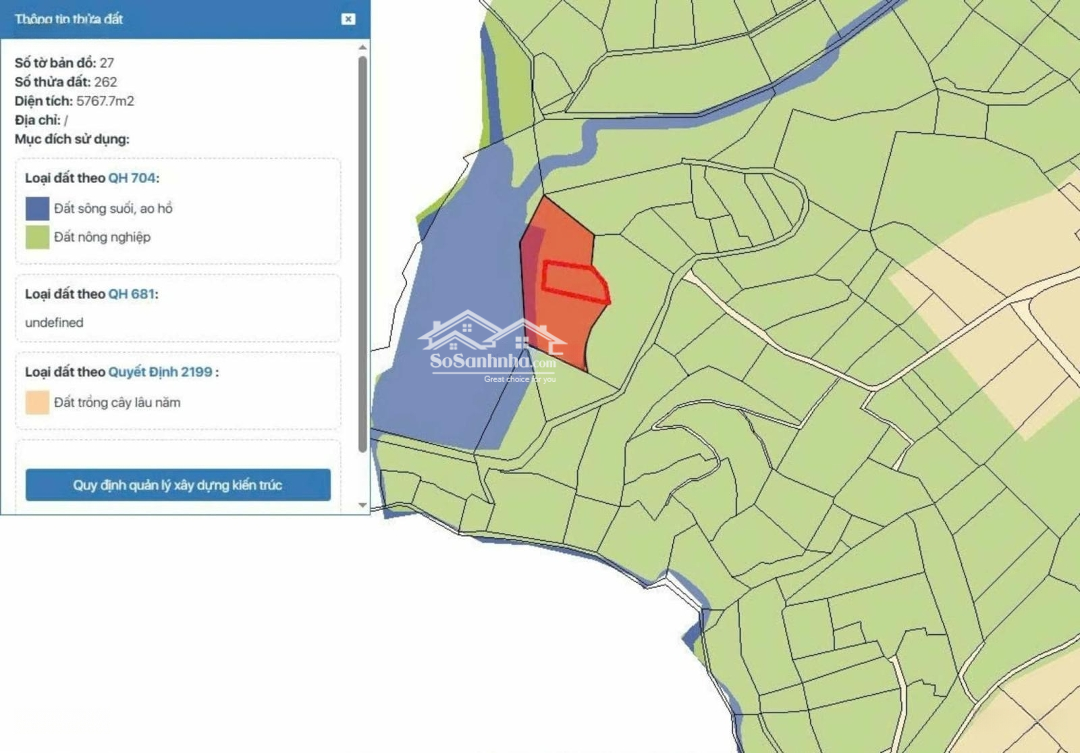Click Quy định quản lý xây dựng kiến trúc button
The image size is (1080, 753).
tap(178, 485)
